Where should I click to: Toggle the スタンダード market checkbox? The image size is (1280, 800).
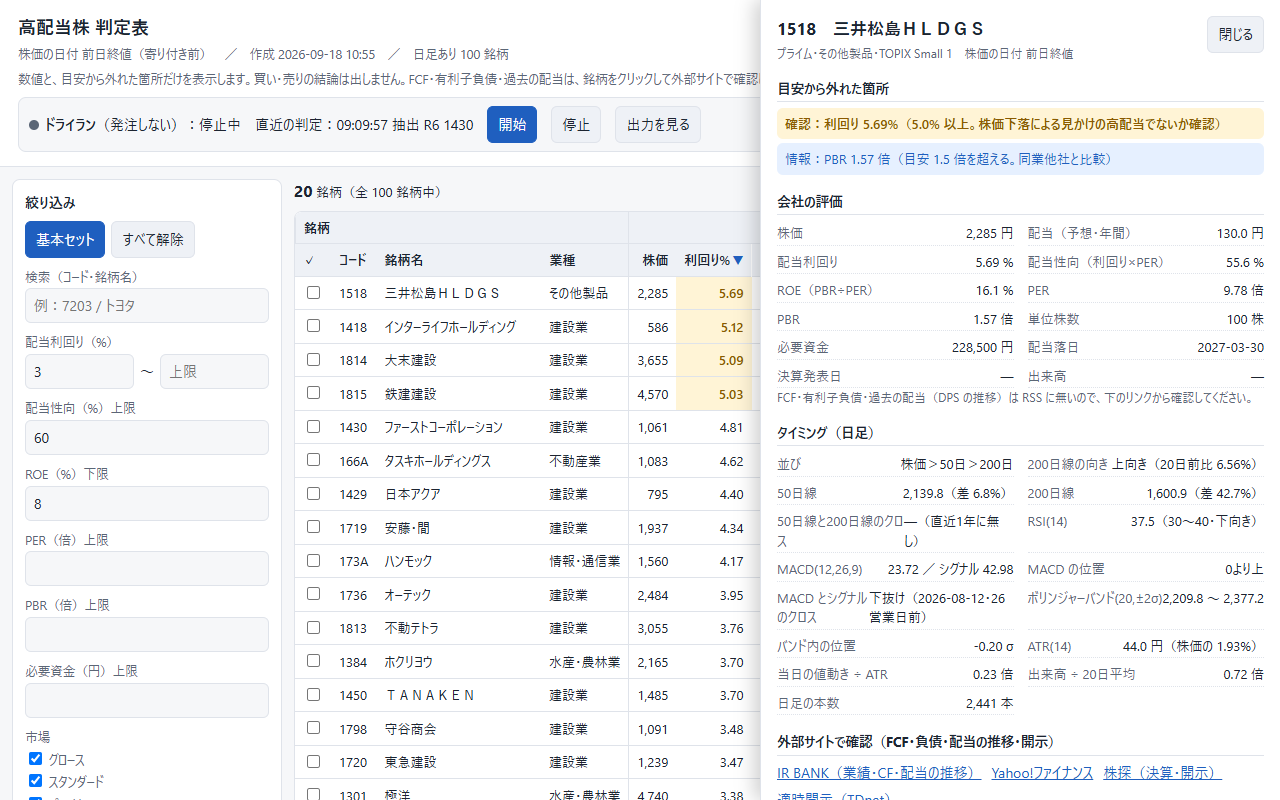coord(35,781)
